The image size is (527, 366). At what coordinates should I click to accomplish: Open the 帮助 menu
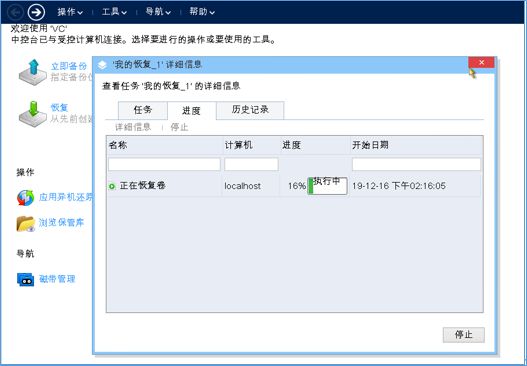coord(202,12)
